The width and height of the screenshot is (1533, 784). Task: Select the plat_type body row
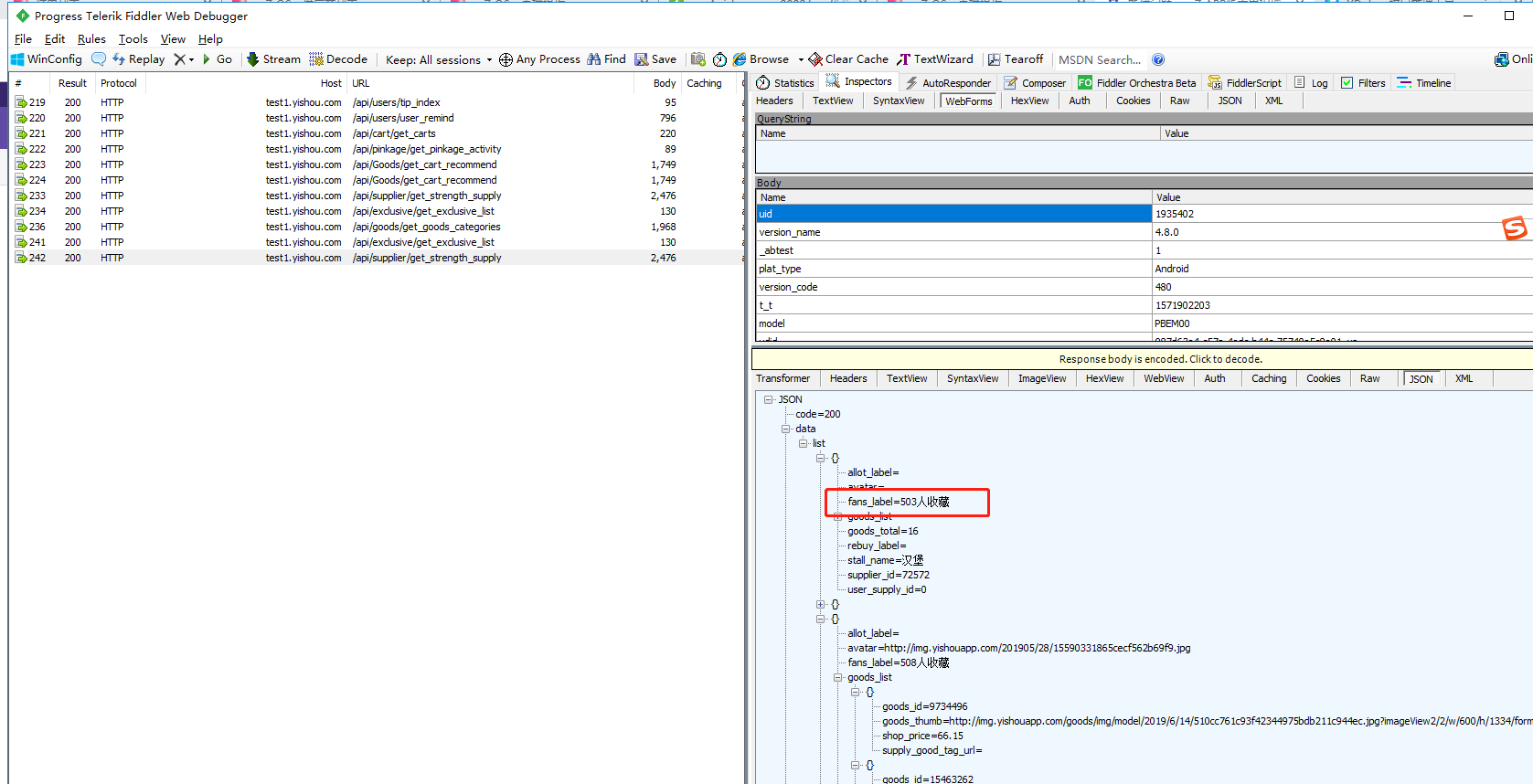tap(1144, 269)
